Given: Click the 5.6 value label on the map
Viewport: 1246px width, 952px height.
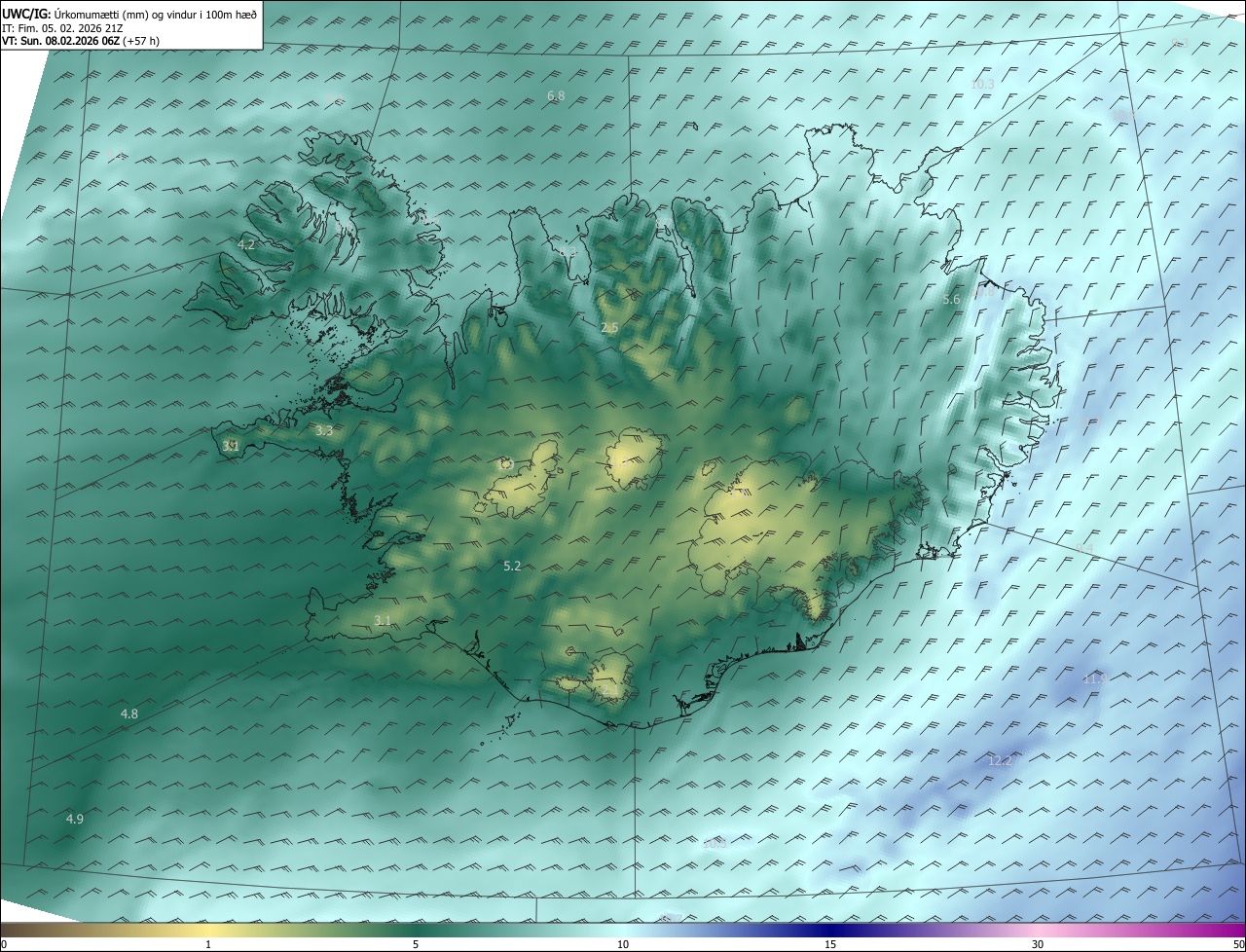Looking at the screenshot, I should pos(951,300).
